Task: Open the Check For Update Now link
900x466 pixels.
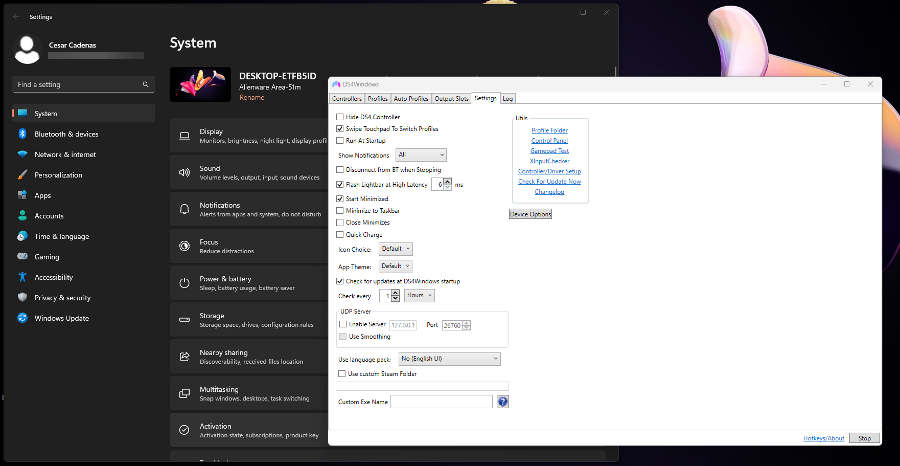Action: [549, 181]
